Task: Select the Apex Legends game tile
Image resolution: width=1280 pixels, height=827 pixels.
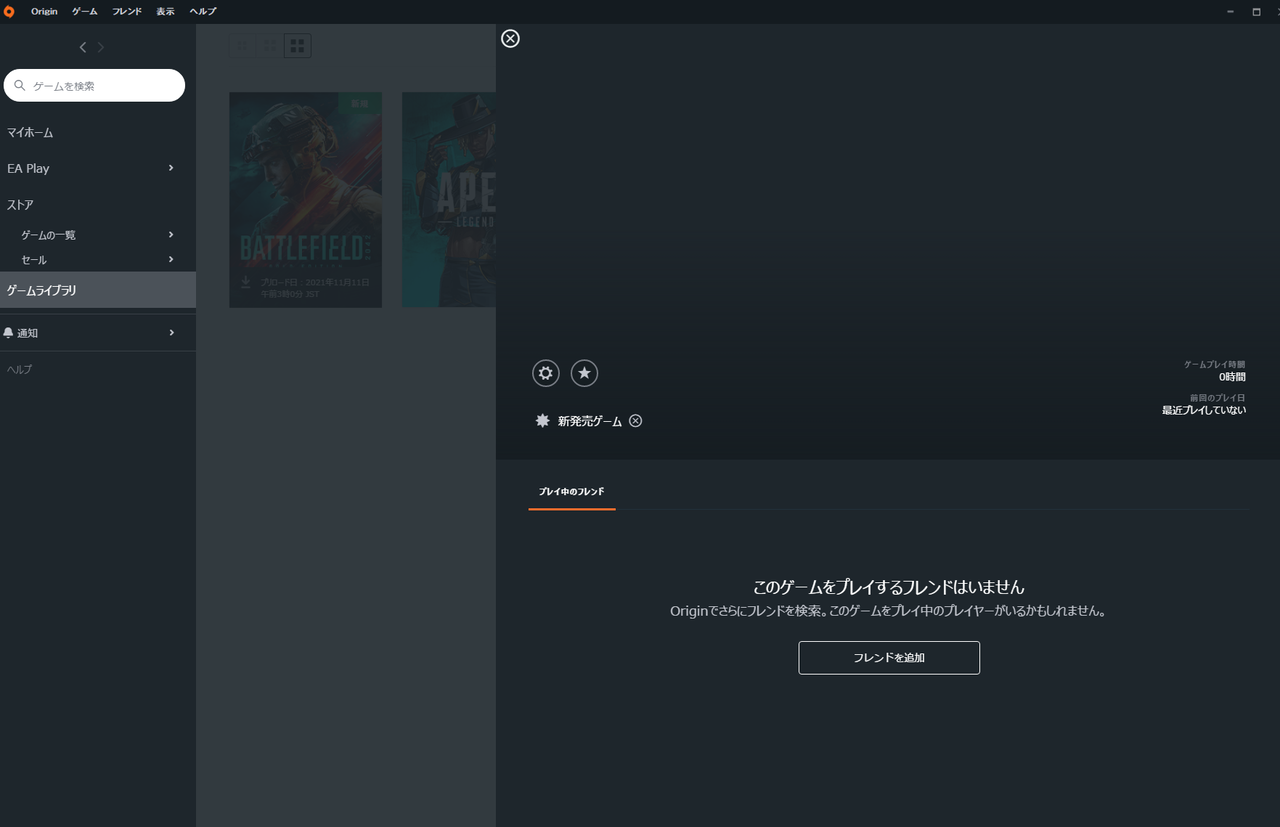Action: point(449,200)
